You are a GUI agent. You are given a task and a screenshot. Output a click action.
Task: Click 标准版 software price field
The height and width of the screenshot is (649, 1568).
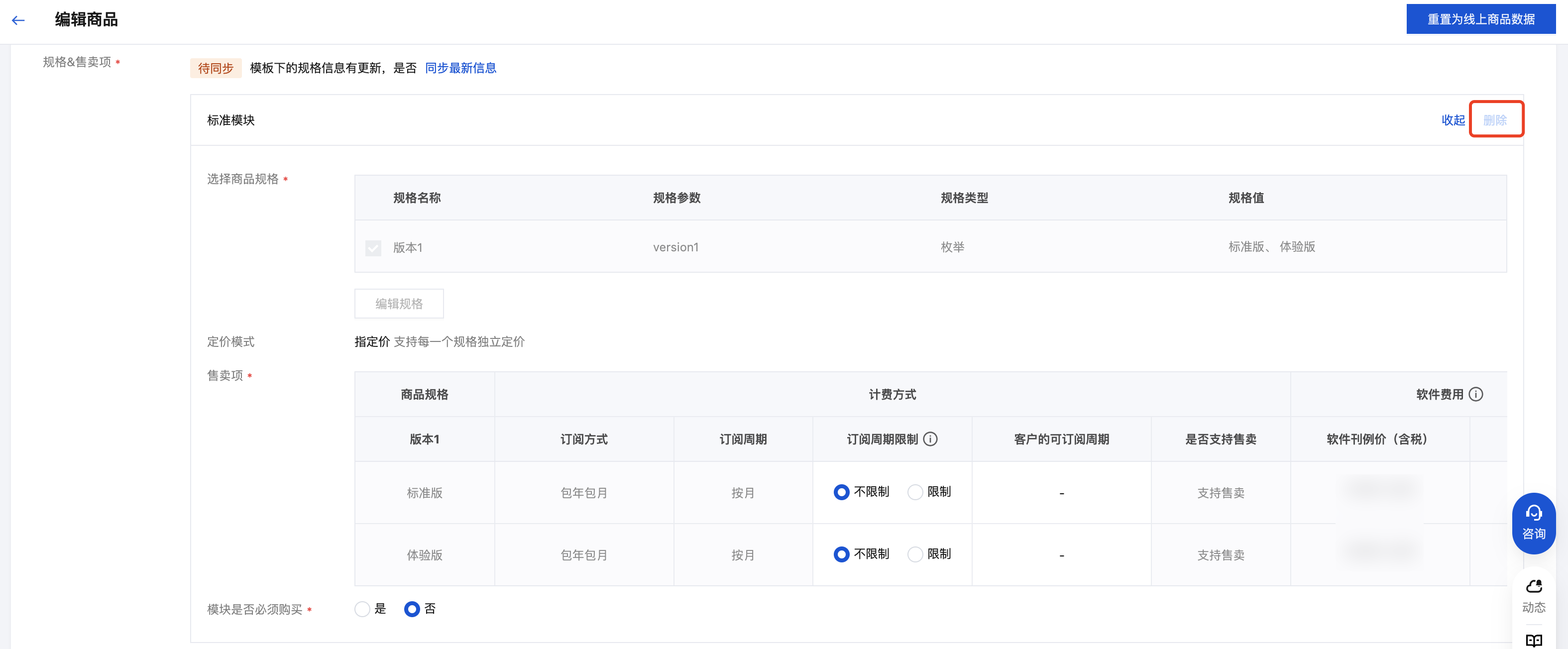[x=1380, y=490]
